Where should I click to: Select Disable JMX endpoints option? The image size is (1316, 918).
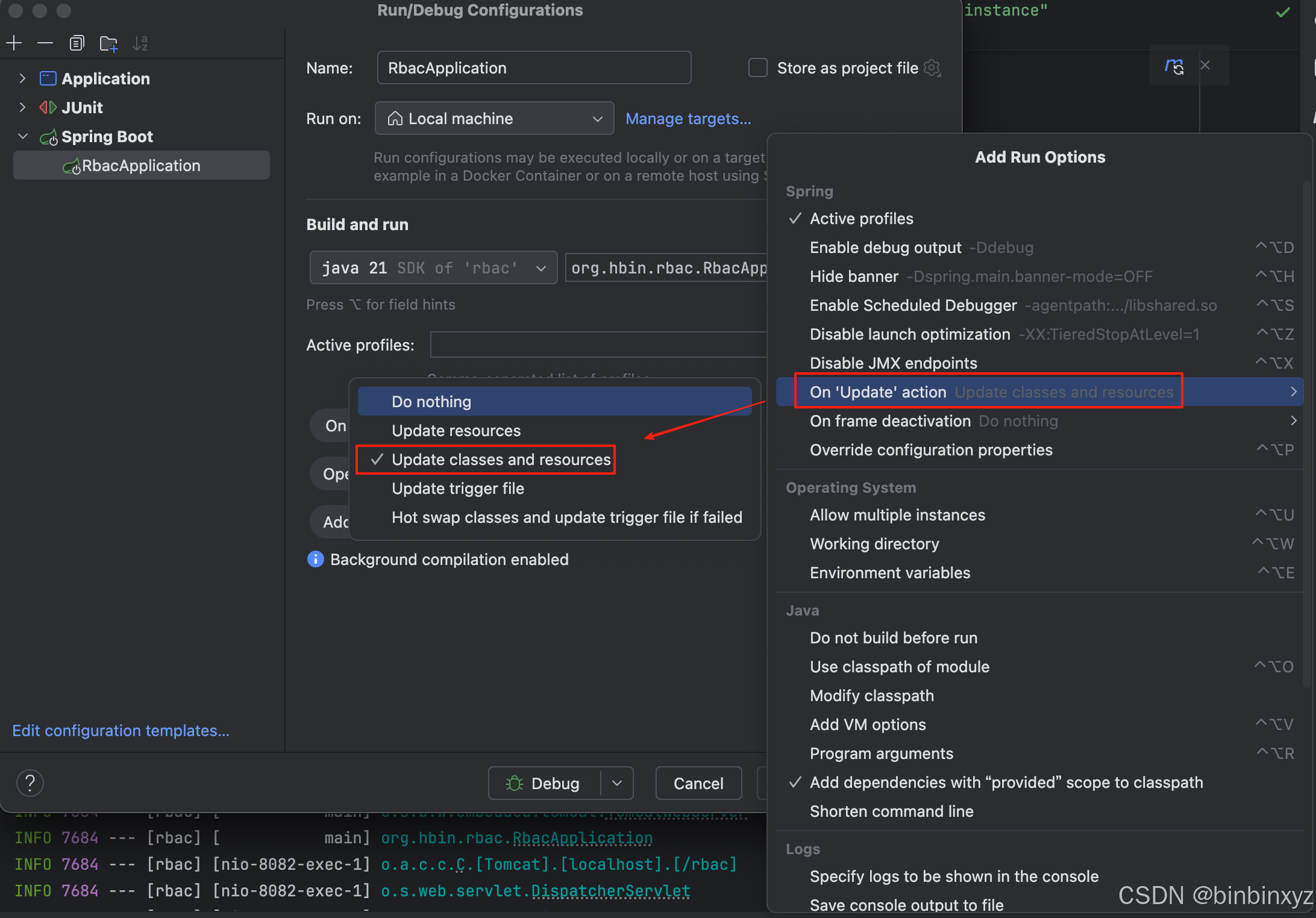[1039, 363]
